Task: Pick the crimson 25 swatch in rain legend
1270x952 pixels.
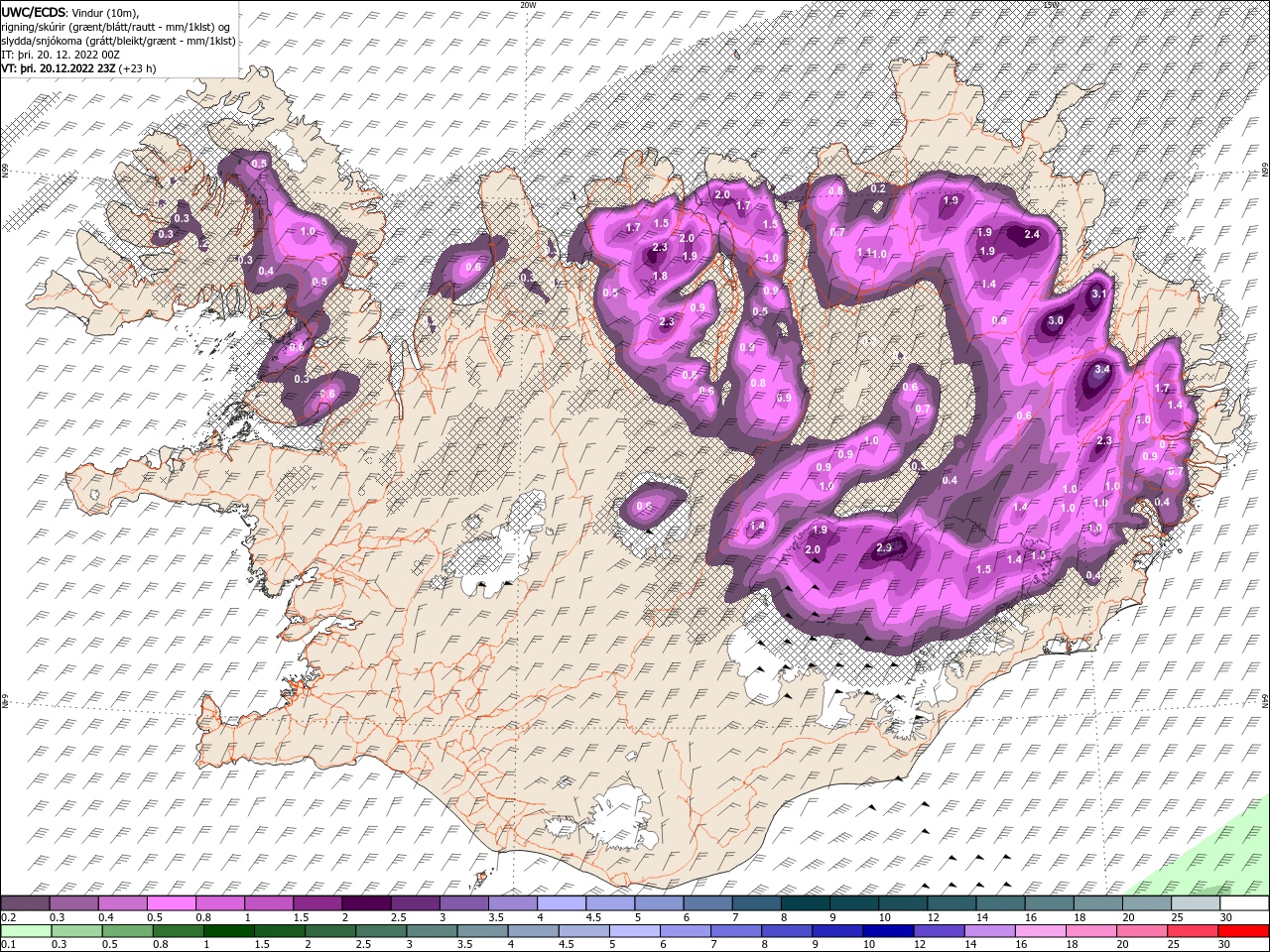Action: (x=1194, y=931)
